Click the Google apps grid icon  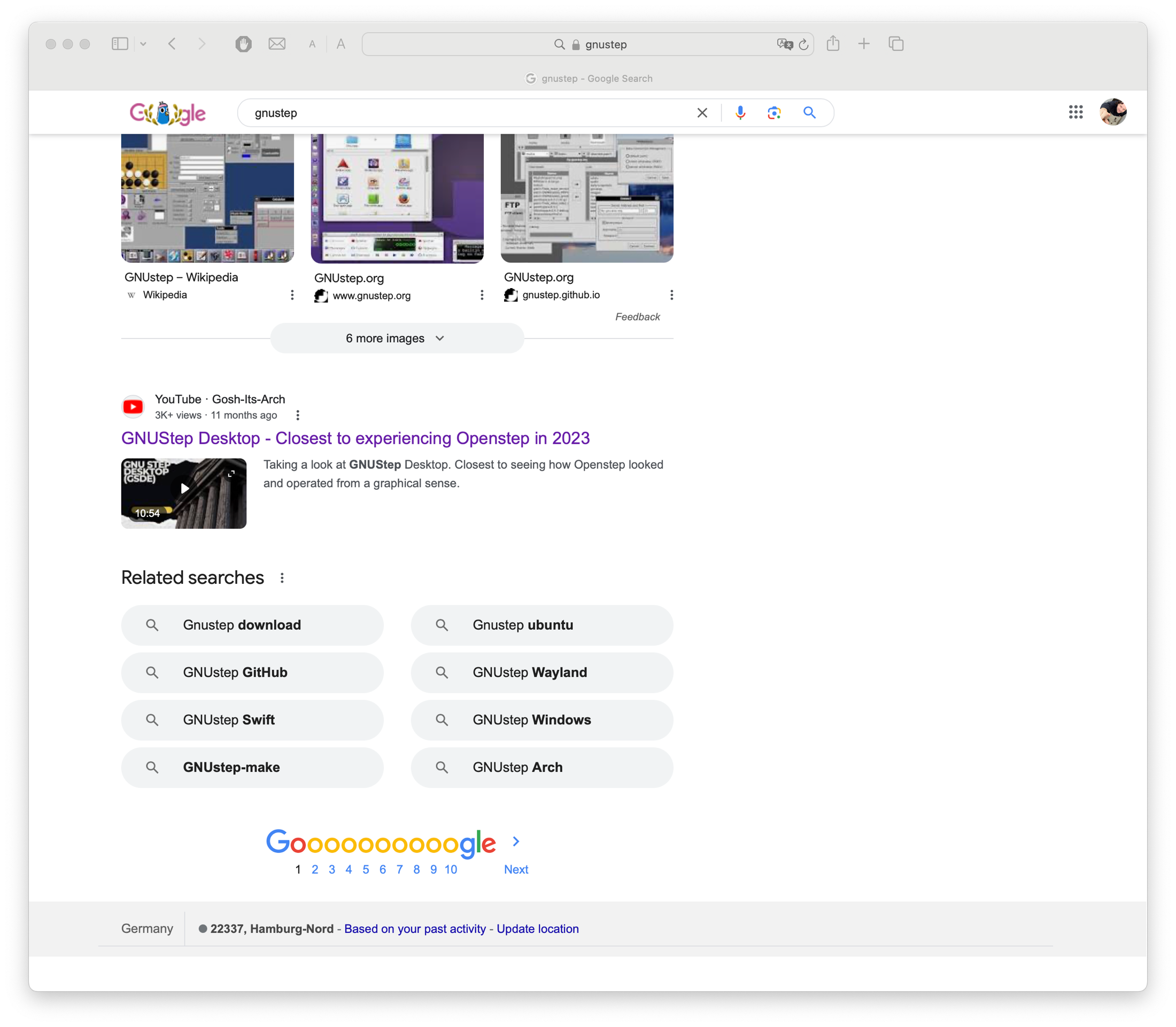(1075, 112)
